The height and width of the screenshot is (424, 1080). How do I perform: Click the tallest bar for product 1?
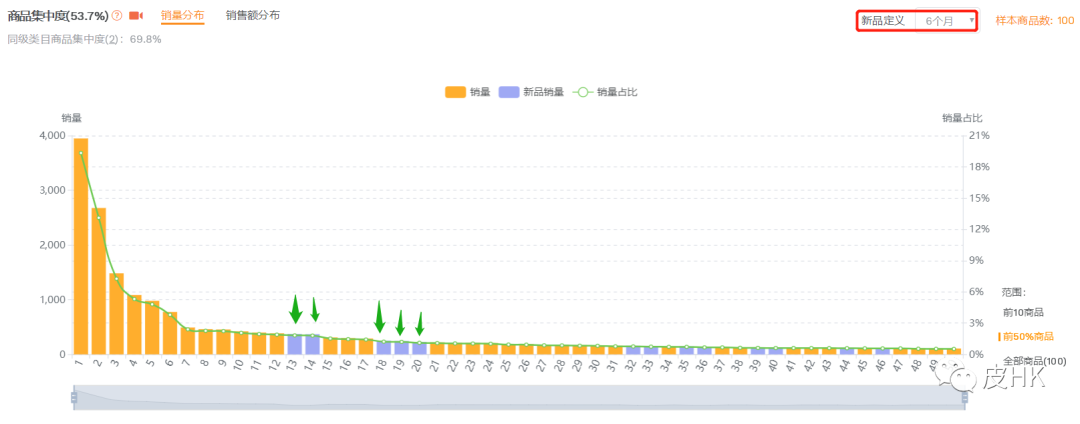(x=81, y=248)
